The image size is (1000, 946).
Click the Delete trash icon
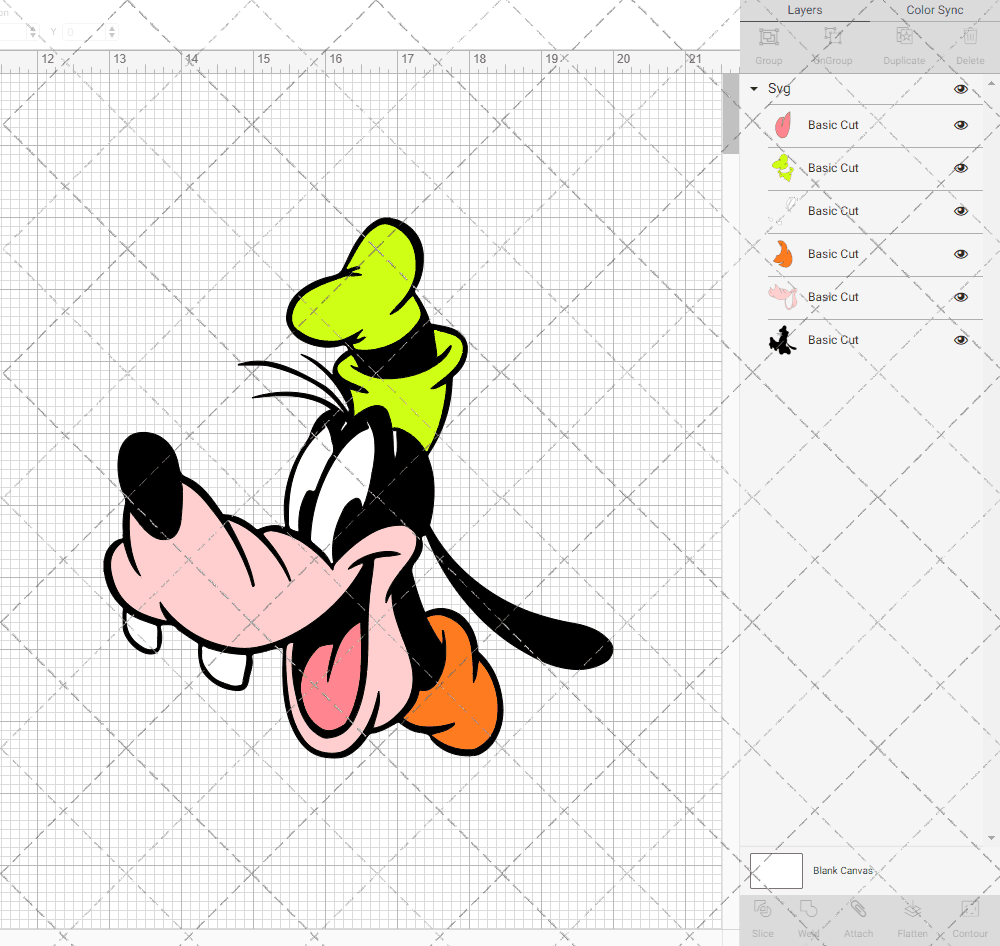coord(970,36)
